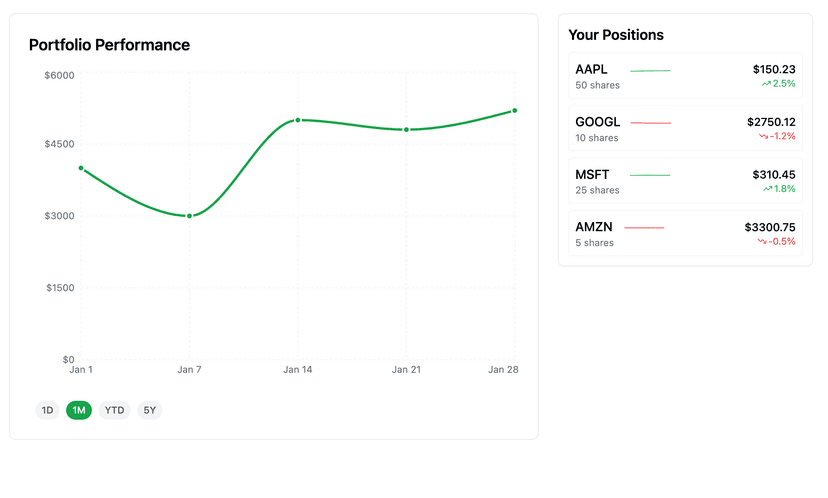The image size is (828, 498).
Task: Click the AMZN red sparkline
Action: click(x=644, y=228)
